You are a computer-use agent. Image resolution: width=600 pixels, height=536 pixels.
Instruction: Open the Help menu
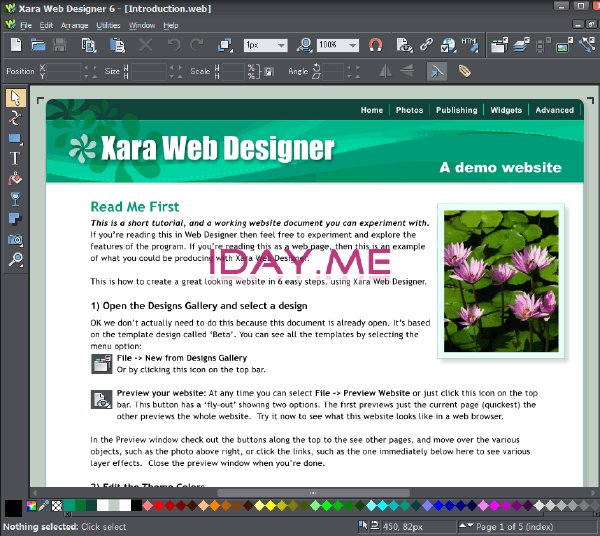171,26
